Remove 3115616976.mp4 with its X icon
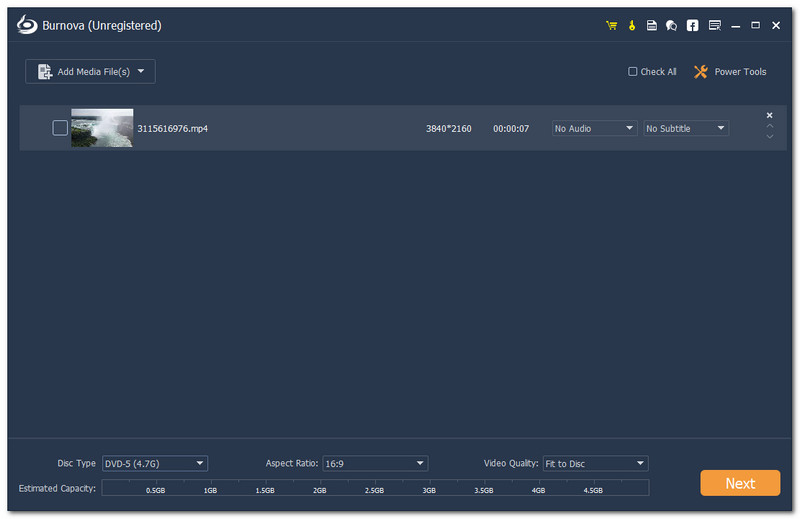This screenshot has height=519, width=800. tap(769, 116)
